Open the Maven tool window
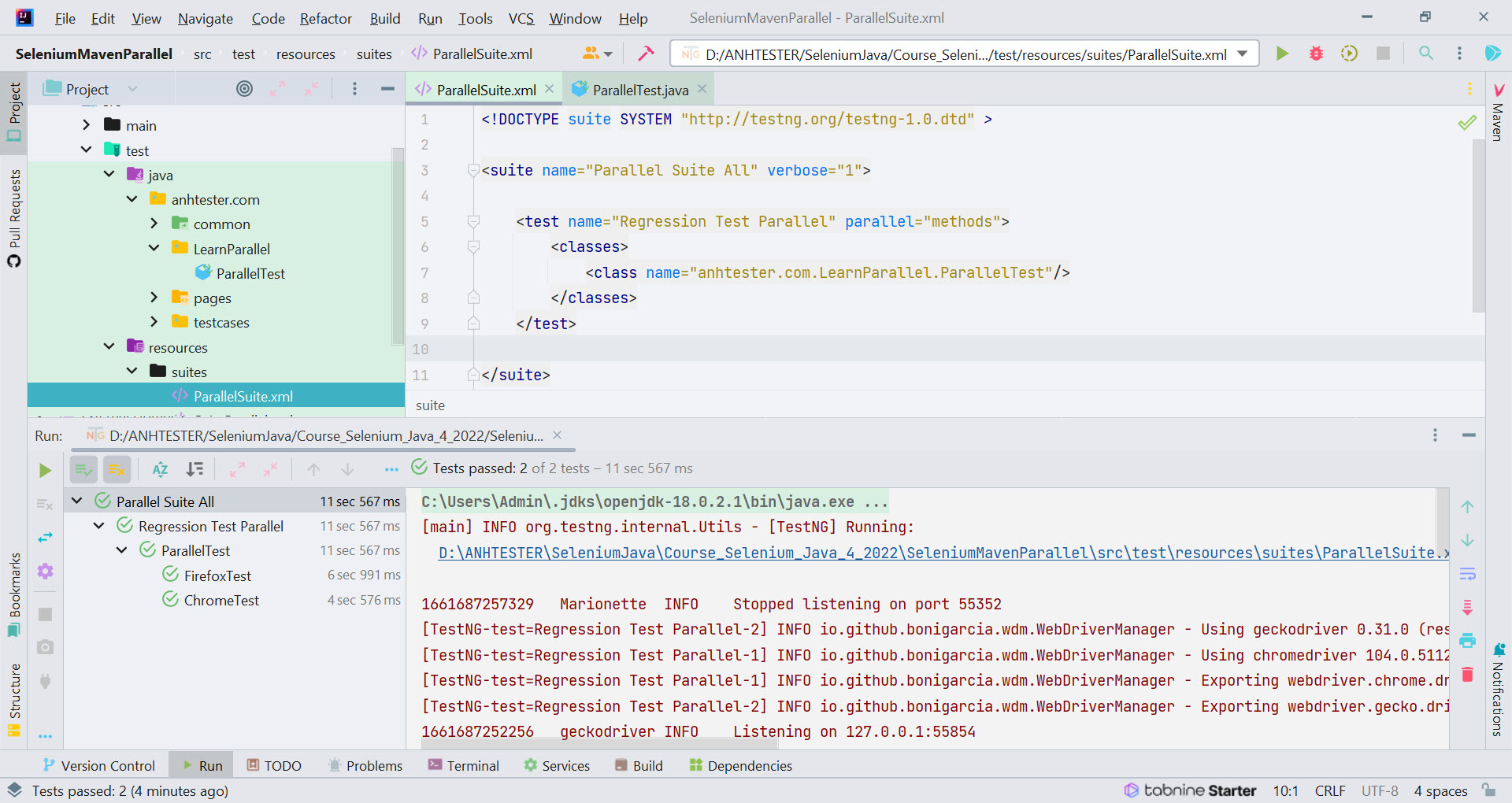The height and width of the screenshot is (803, 1512). (x=1498, y=113)
